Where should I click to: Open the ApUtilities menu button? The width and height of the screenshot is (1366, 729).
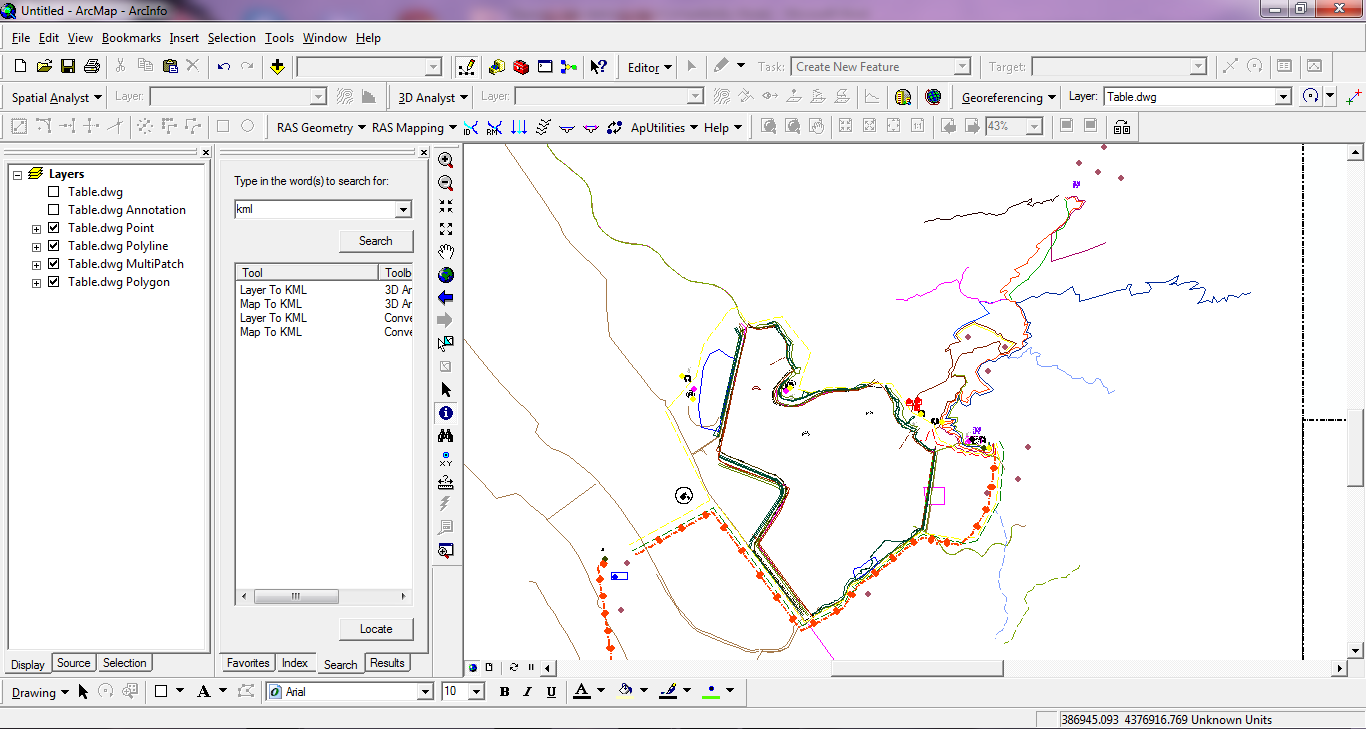664,127
